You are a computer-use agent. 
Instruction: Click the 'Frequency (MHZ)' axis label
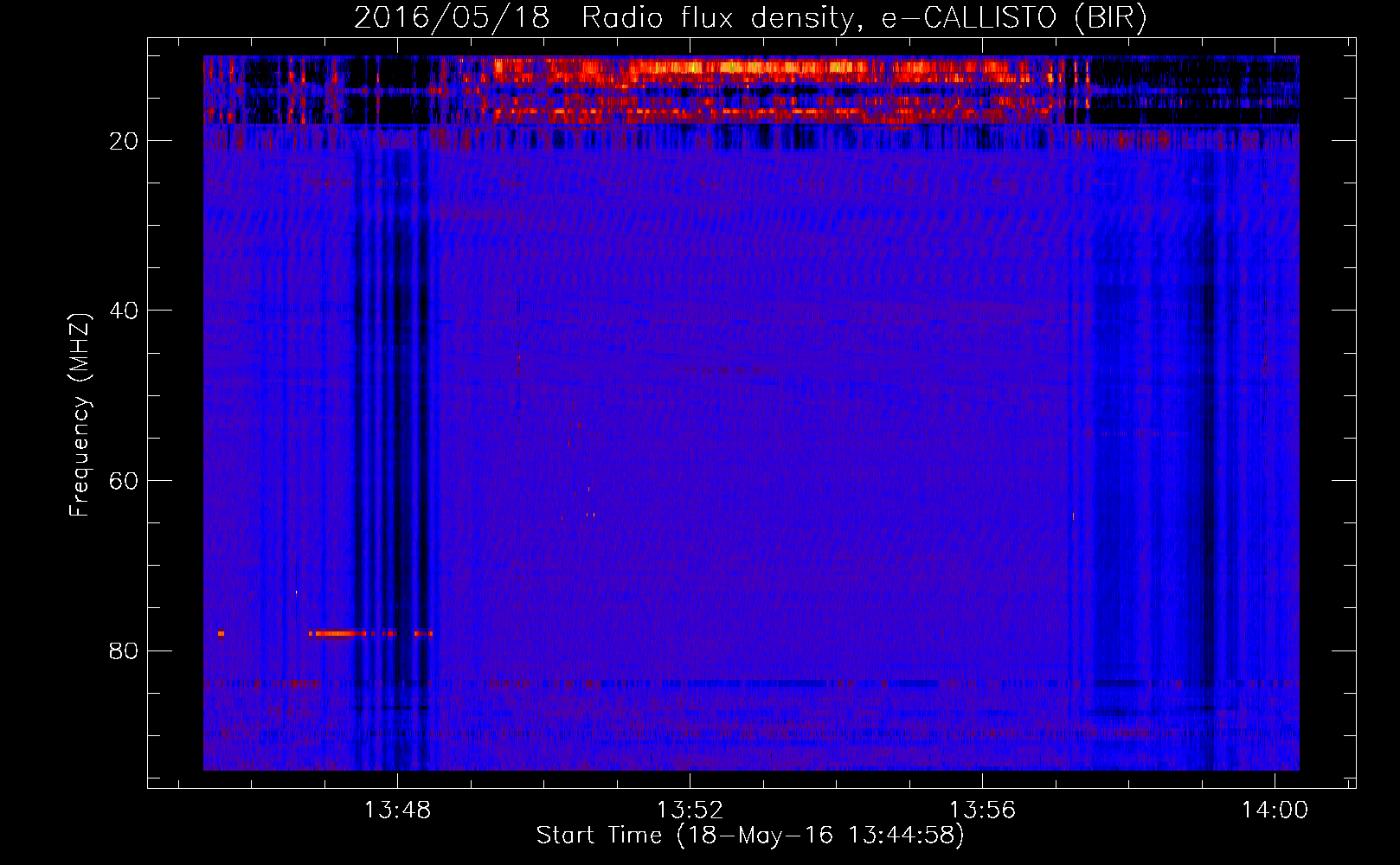coord(80,415)
